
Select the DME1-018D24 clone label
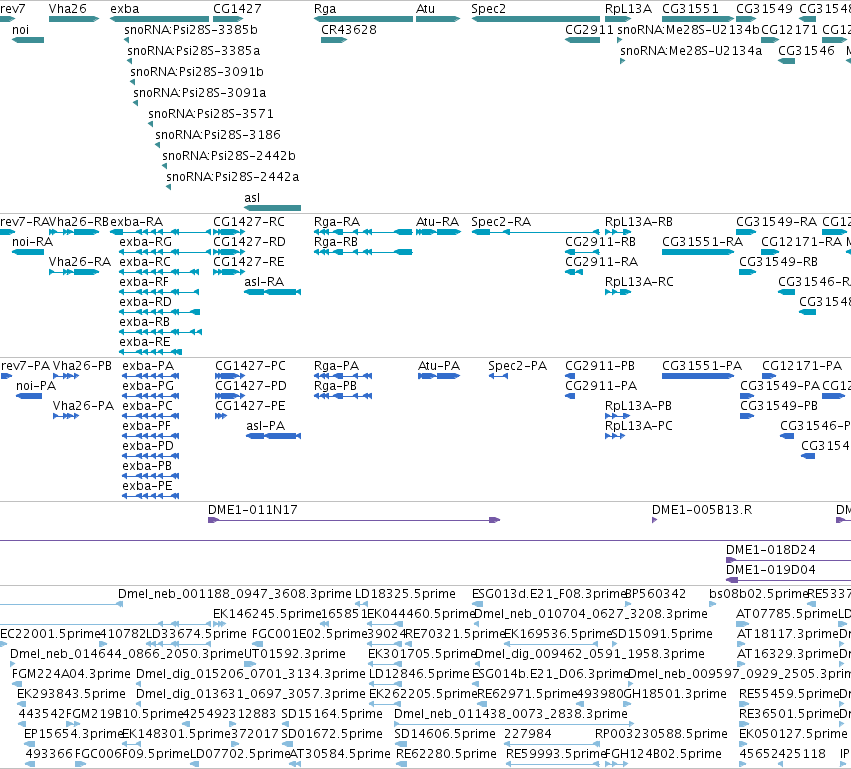coord(771,550)
